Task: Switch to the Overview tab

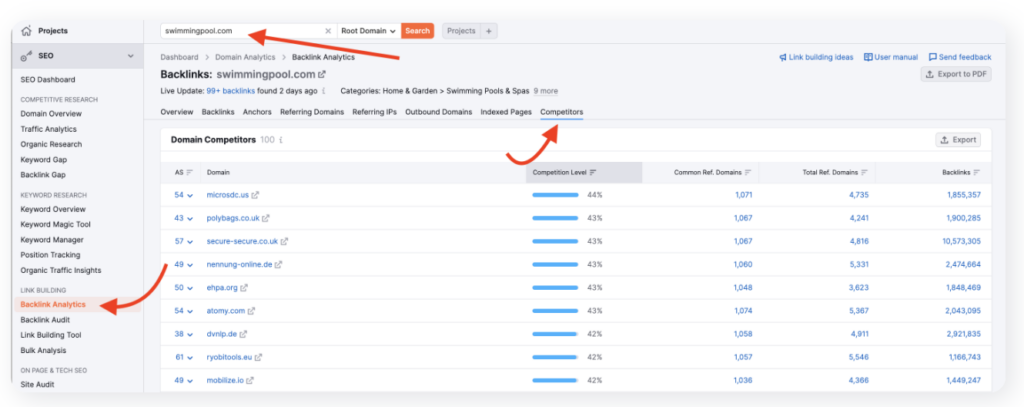Action: point(177,112)
